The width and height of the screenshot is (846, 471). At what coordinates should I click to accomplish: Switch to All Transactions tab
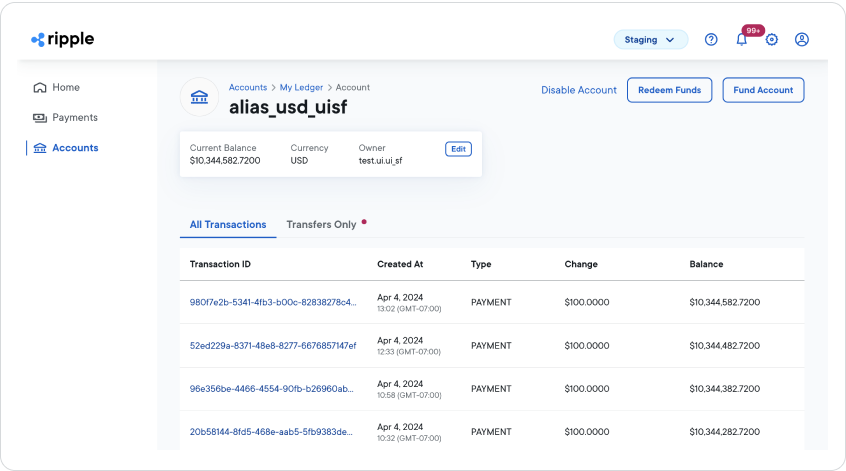click(228, 224)
